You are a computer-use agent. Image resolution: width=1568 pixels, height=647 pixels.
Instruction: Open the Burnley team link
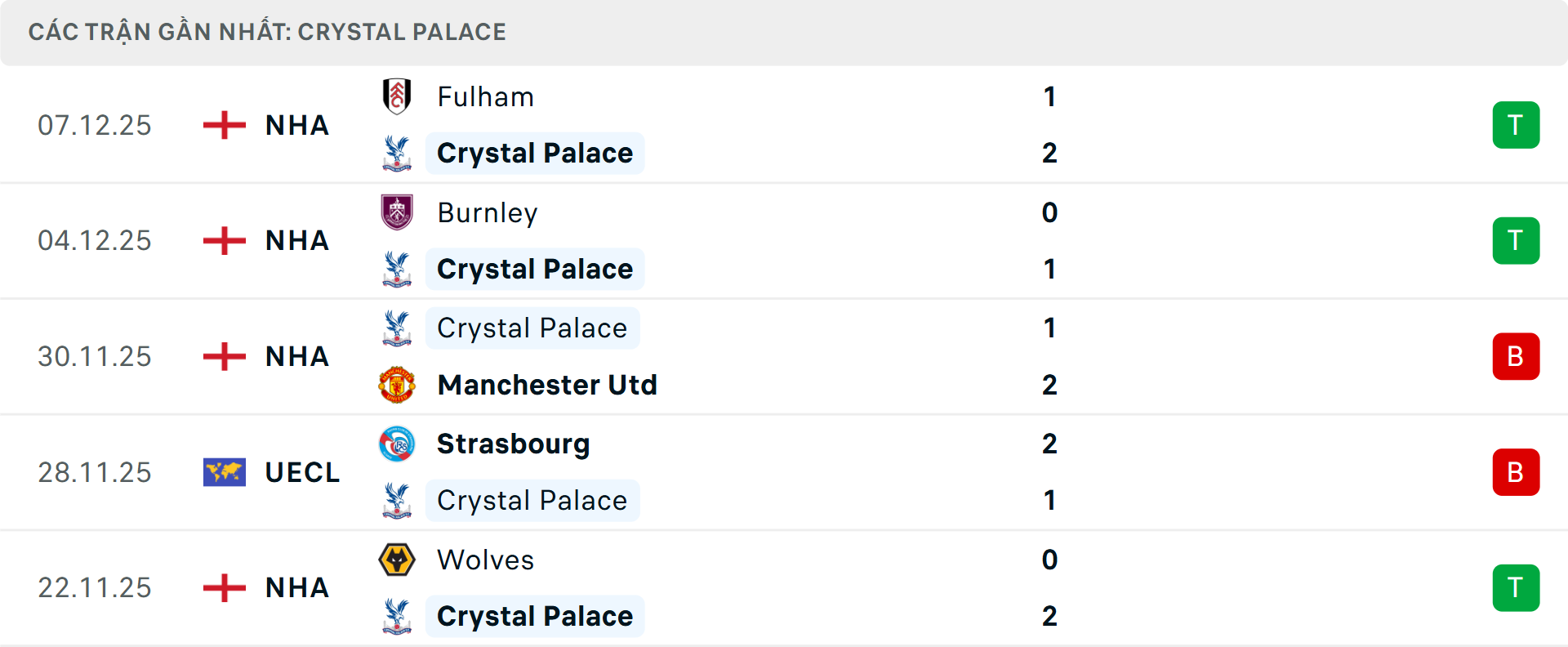click(488, 213)
